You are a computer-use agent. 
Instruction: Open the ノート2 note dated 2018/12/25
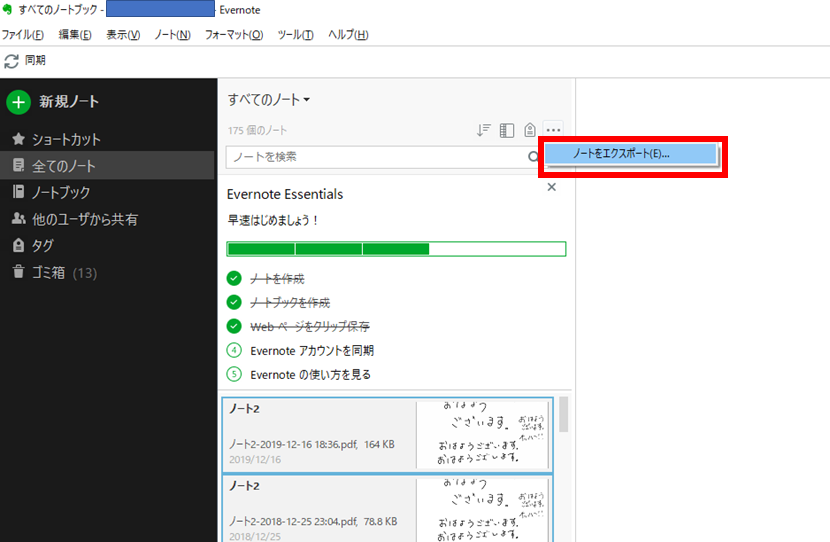click(387, 509)
